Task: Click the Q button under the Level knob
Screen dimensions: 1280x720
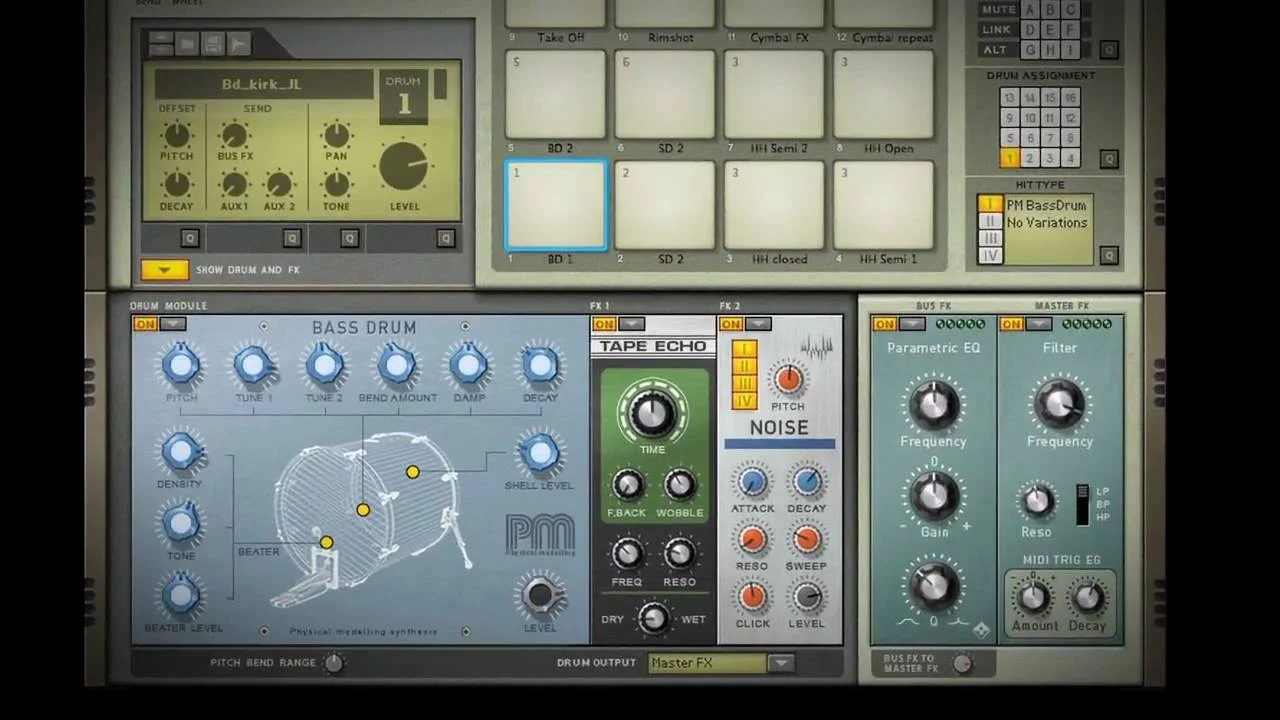Action: [446, 238]
